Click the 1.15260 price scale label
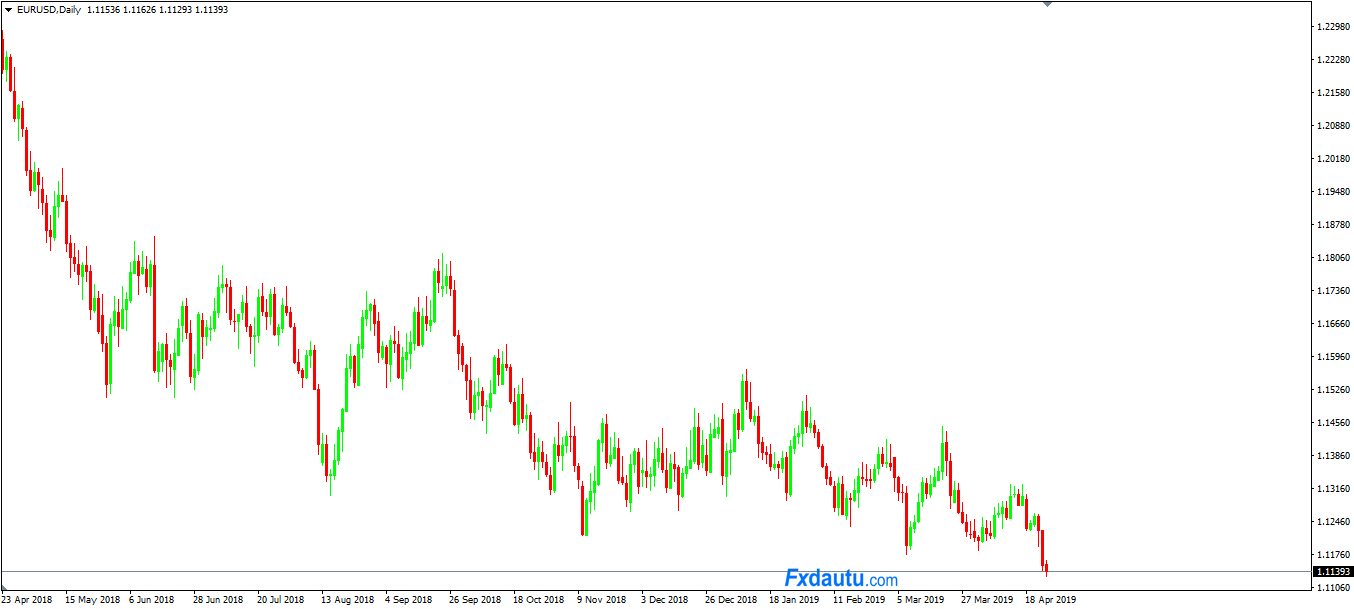 (x=1332, y=390)
